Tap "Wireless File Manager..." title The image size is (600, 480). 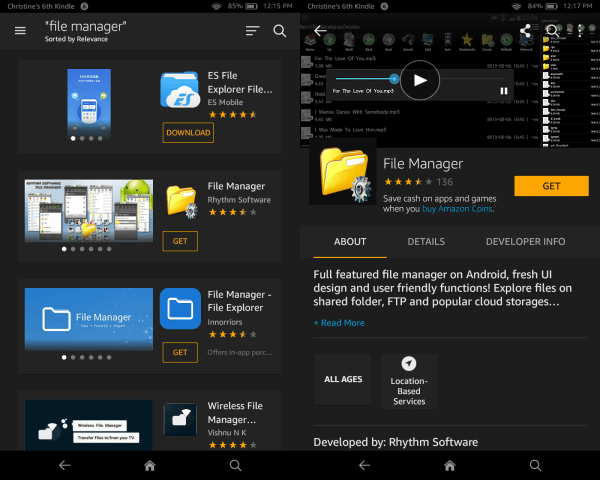click(x=235, y=413)
